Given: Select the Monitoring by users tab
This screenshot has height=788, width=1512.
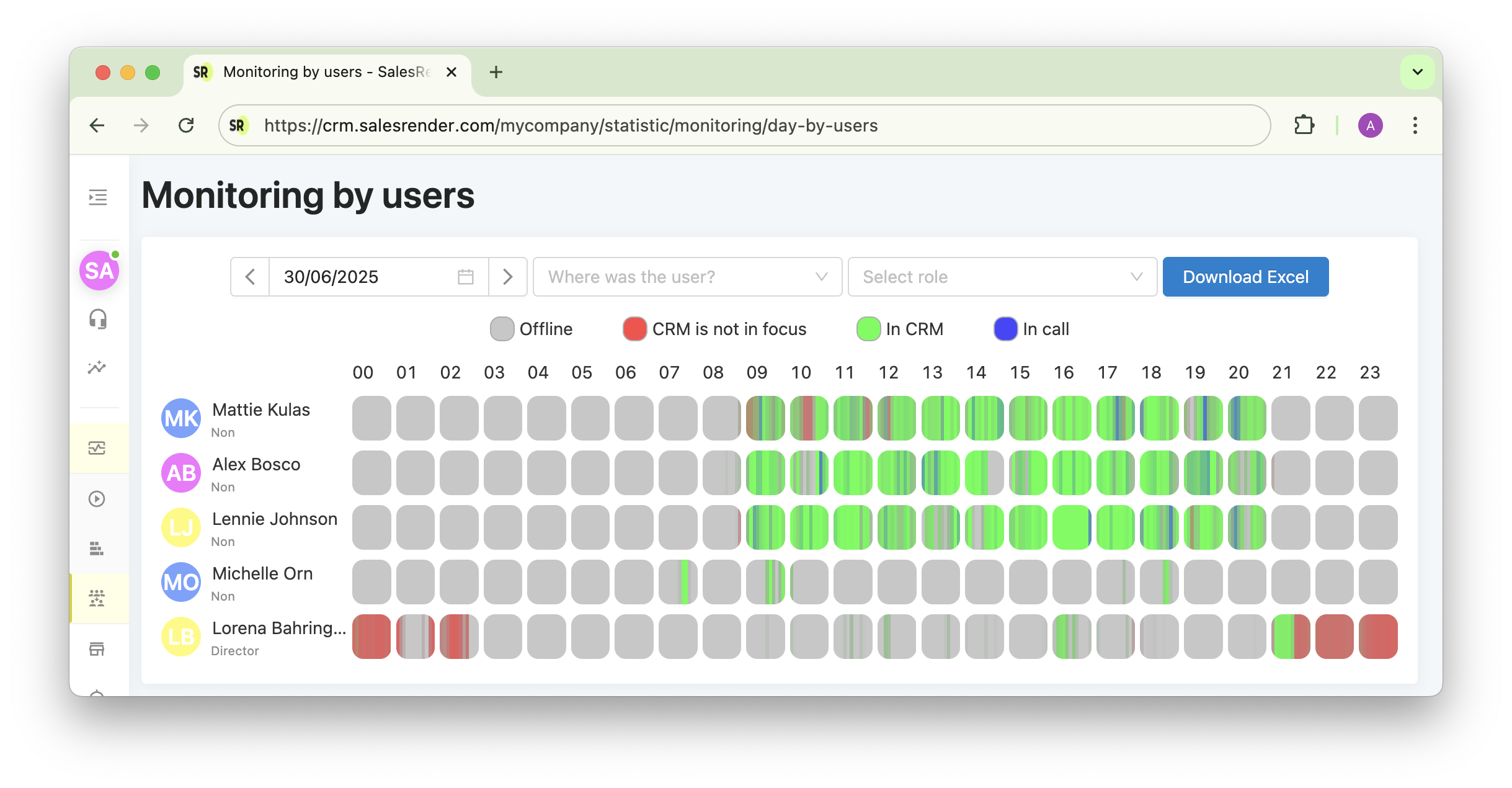Looking at the screenshot, I should [327, 72].
